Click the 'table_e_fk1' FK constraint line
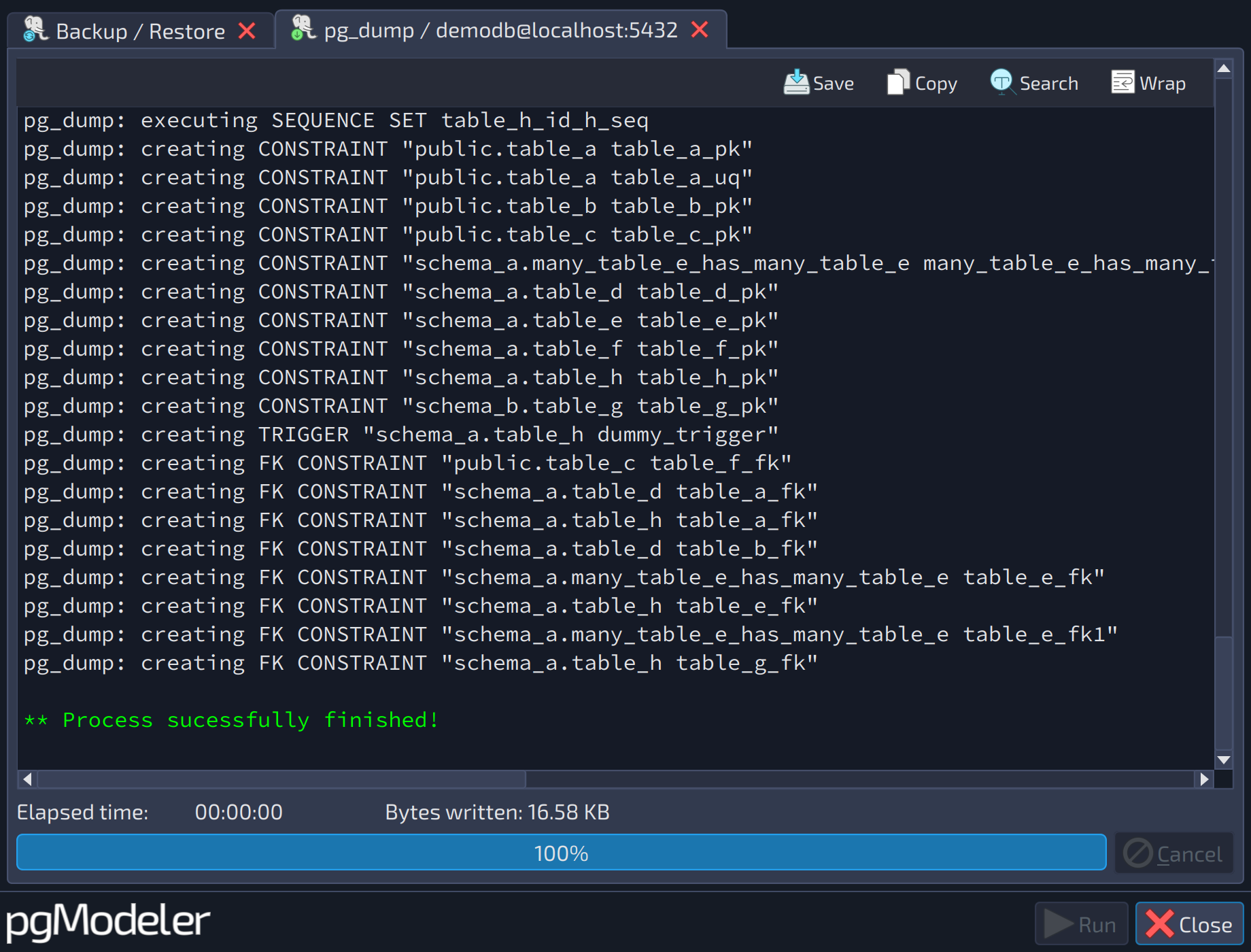This screenshot has width=1251, height=952. tap(571, 634)
